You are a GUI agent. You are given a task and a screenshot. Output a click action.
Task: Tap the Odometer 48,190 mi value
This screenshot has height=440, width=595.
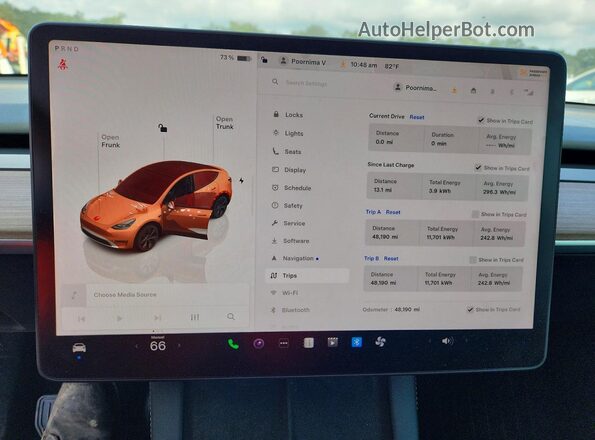(407, 310)
